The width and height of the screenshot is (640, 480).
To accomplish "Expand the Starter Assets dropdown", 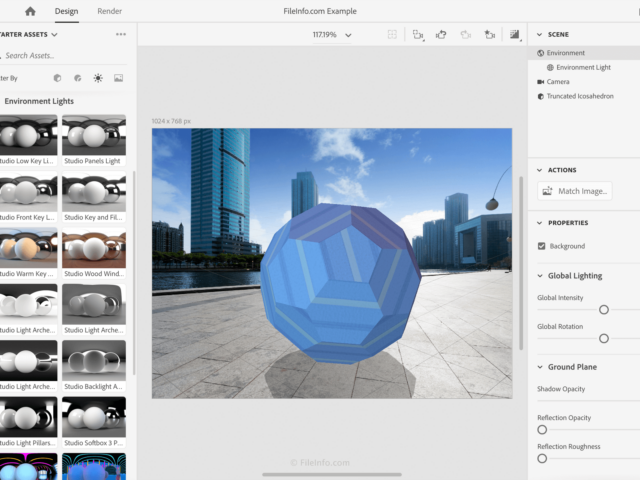I will pos(54,35).
